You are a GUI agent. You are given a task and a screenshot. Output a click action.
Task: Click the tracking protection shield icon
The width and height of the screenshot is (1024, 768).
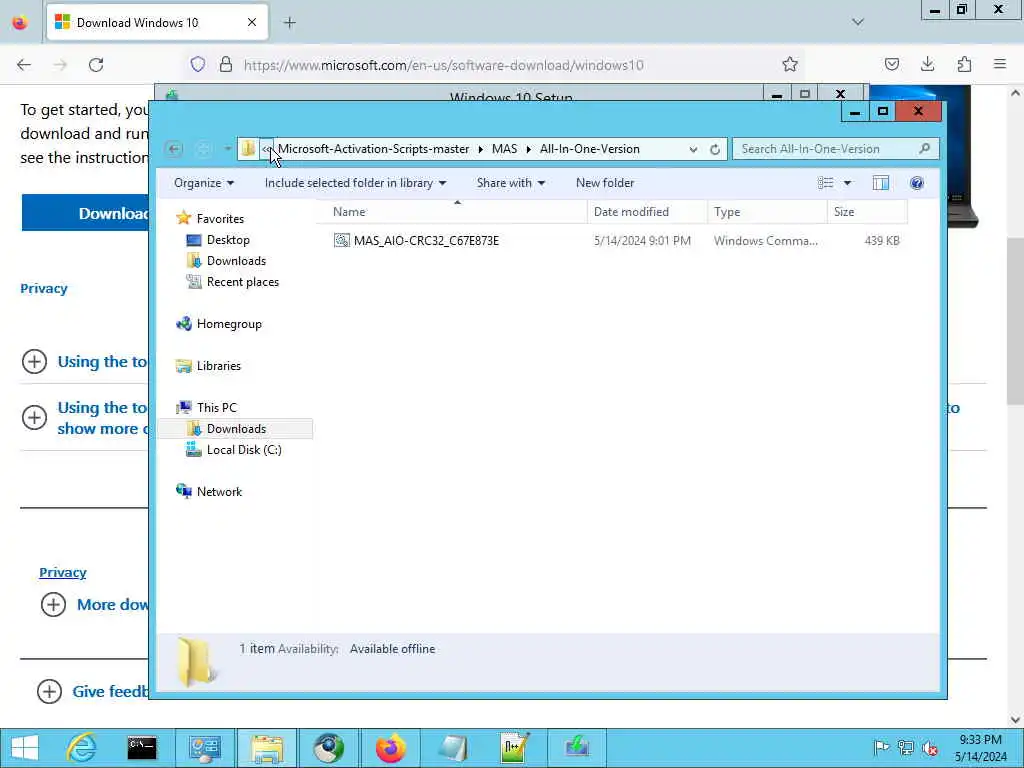(x=198, y=64)
